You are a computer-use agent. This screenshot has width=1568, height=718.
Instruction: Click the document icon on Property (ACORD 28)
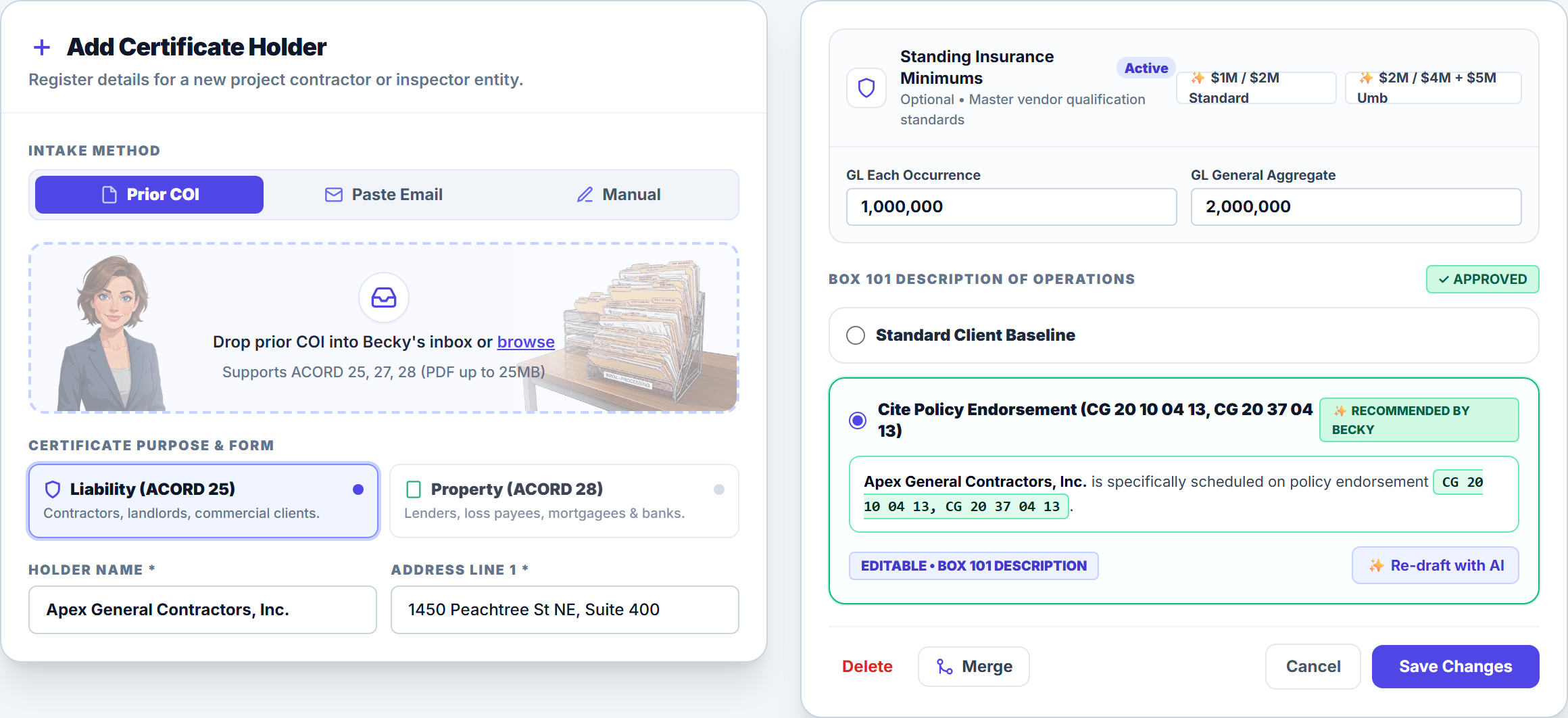click(414, 489)
